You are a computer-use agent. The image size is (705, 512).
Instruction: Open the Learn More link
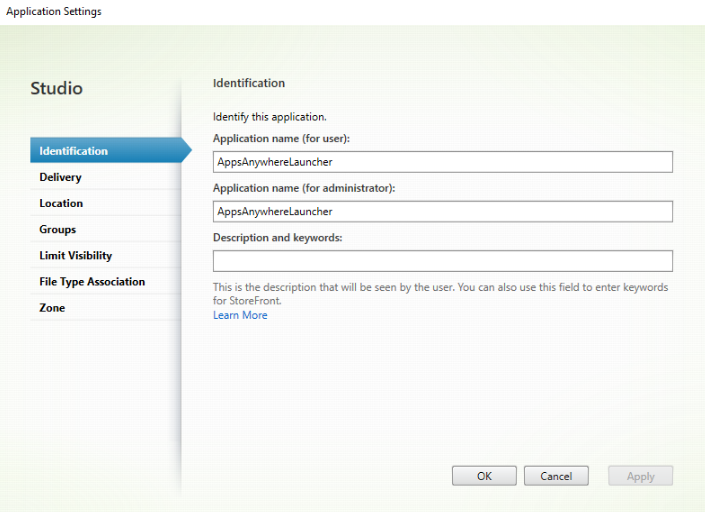[x=240, y=315]
